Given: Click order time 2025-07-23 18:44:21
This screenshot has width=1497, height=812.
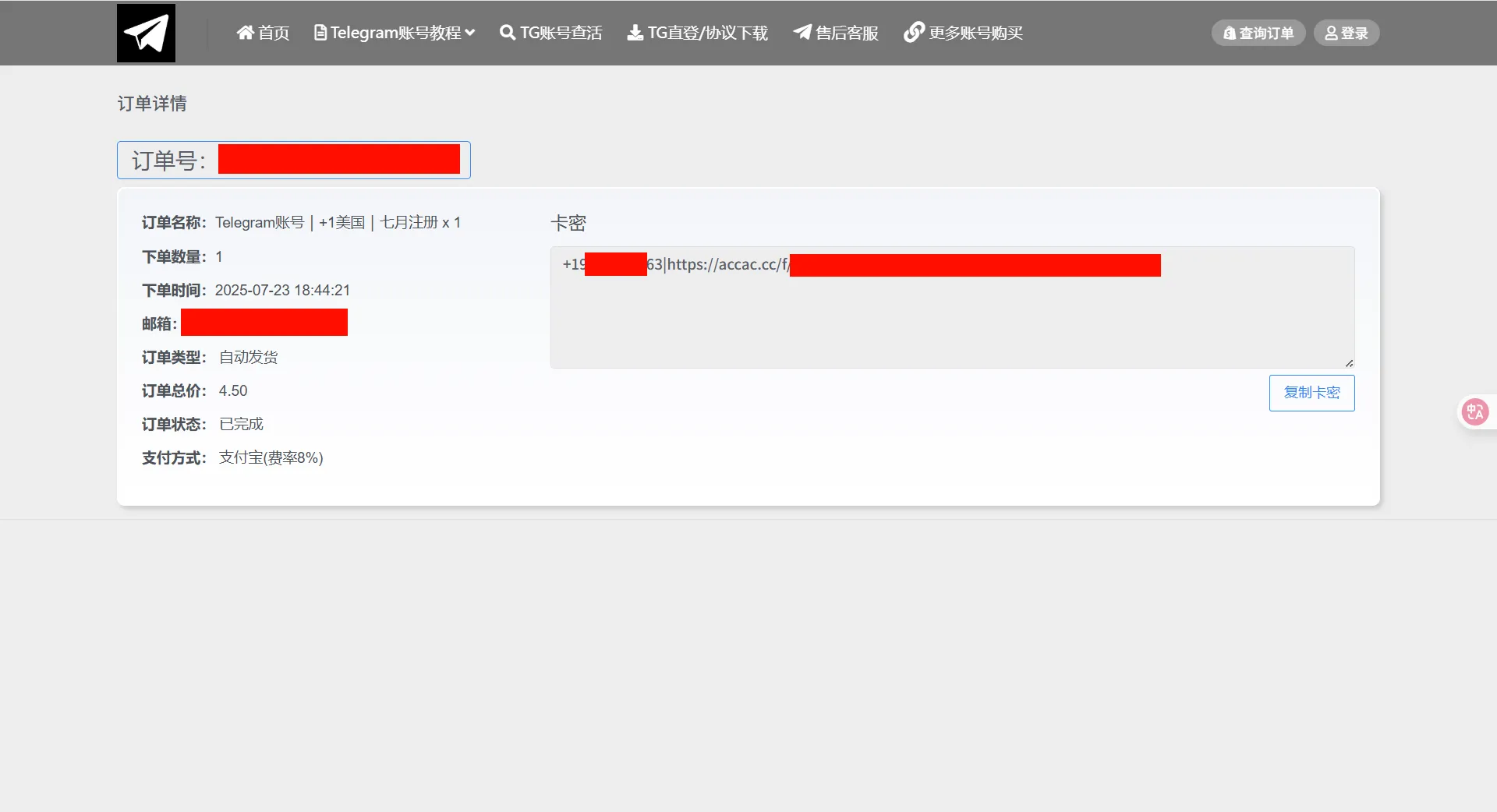Looking at the screenshot, I should (282, 290).
